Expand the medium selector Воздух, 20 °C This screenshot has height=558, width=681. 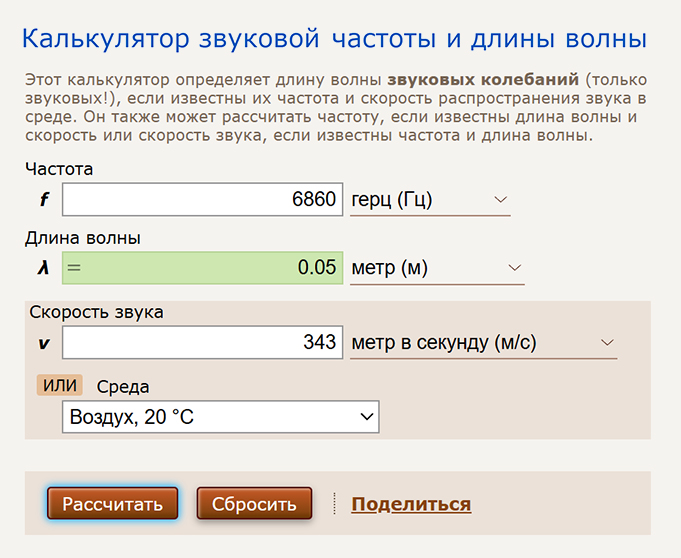coord(220,417)
